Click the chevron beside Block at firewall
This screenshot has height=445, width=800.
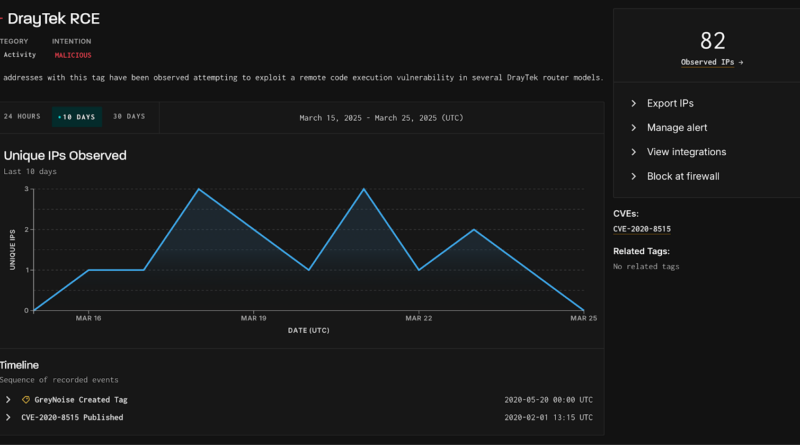point(634,177)
